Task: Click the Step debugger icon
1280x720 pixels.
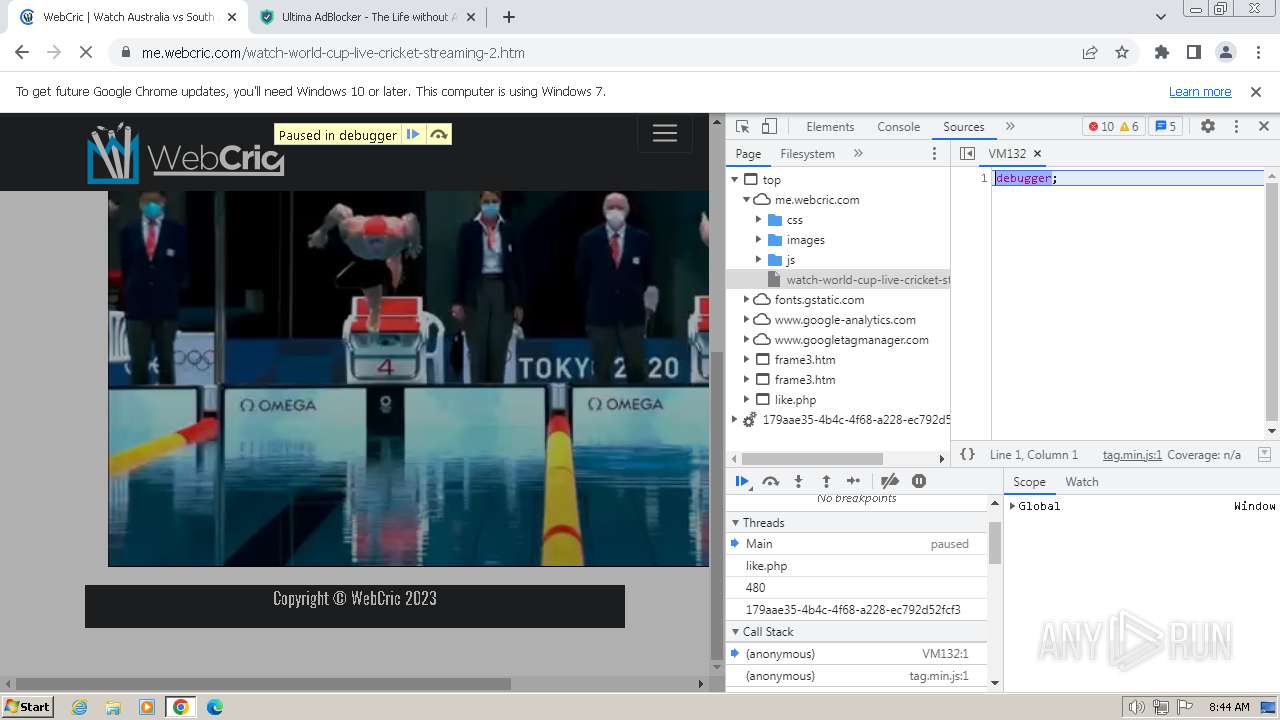Action: (853, 481)
